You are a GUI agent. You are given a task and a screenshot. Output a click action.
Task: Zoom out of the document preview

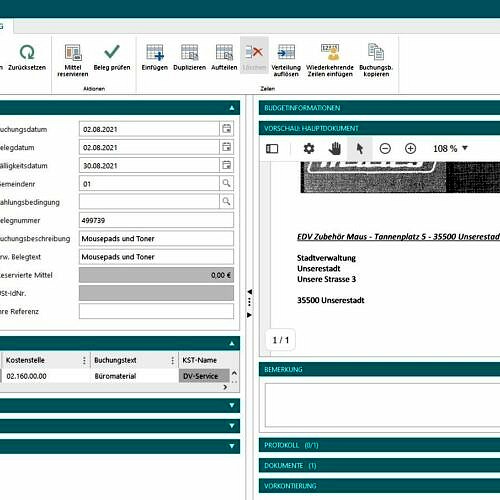click(385, 148)
